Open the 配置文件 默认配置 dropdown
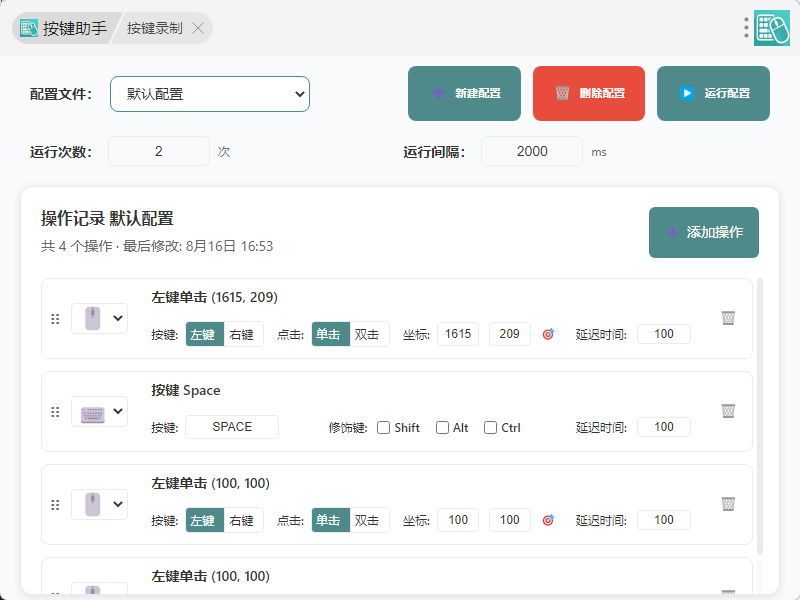Image resolution: width=800 pixels, height=600 pixels. click(x=210, y=94)
